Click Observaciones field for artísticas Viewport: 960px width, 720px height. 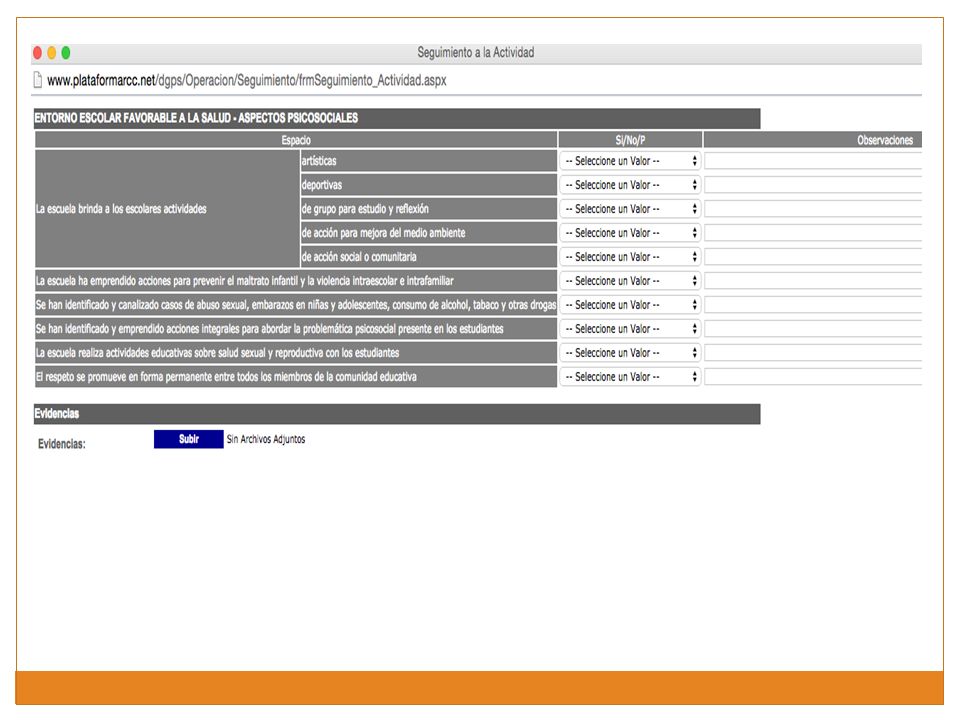pyautogui.click(x=813, y=161)
